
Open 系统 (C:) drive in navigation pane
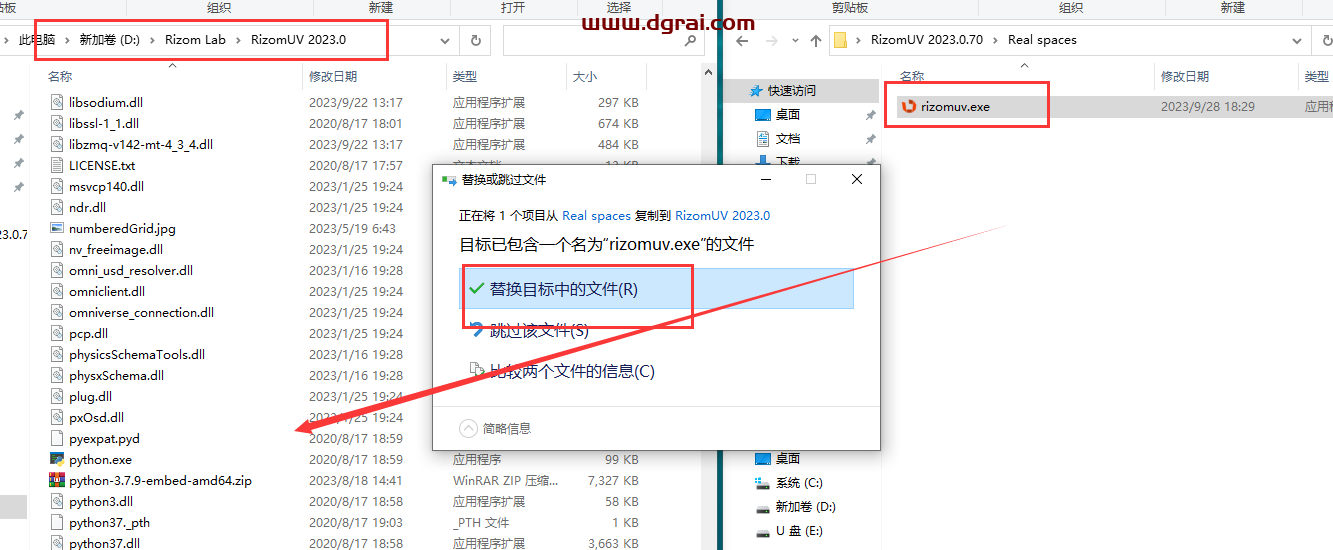point(798,483)
